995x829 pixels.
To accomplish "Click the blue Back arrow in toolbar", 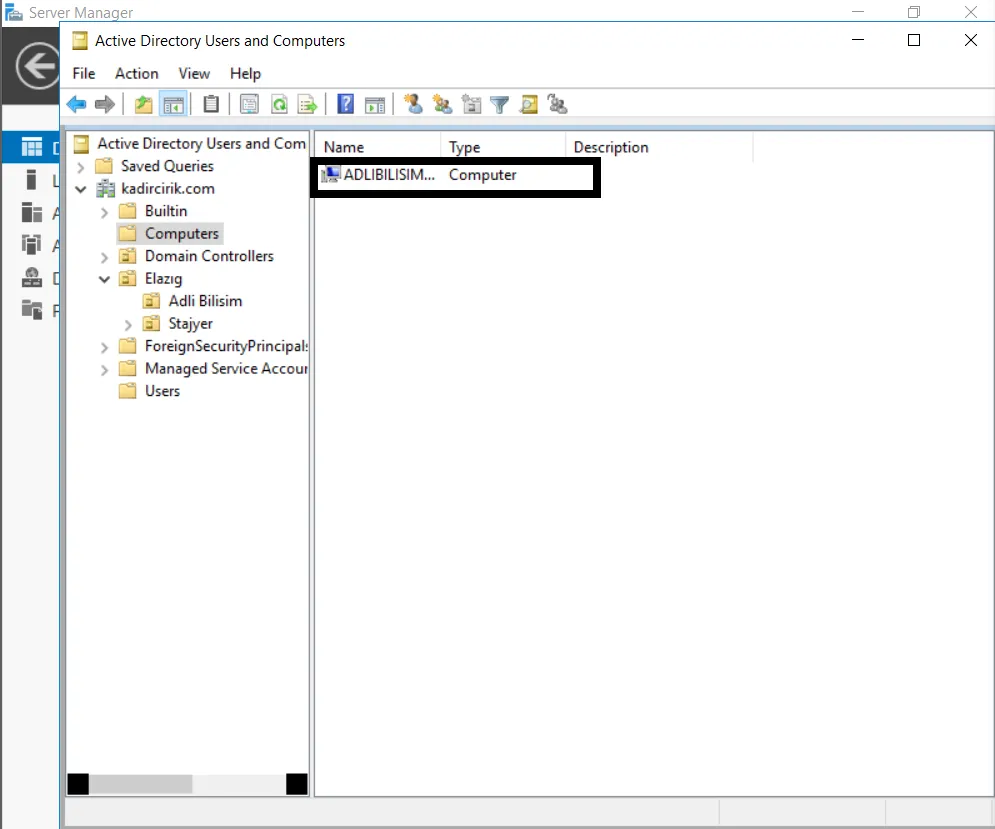I will [x=76, y=104].
